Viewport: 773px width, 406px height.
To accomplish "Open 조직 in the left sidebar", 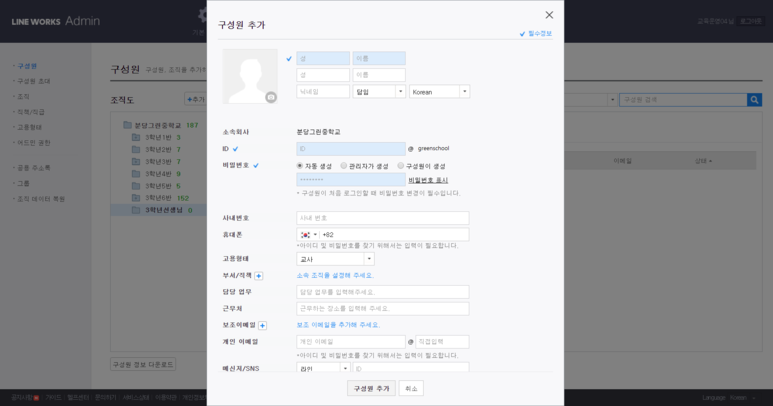I will (23, 97).
